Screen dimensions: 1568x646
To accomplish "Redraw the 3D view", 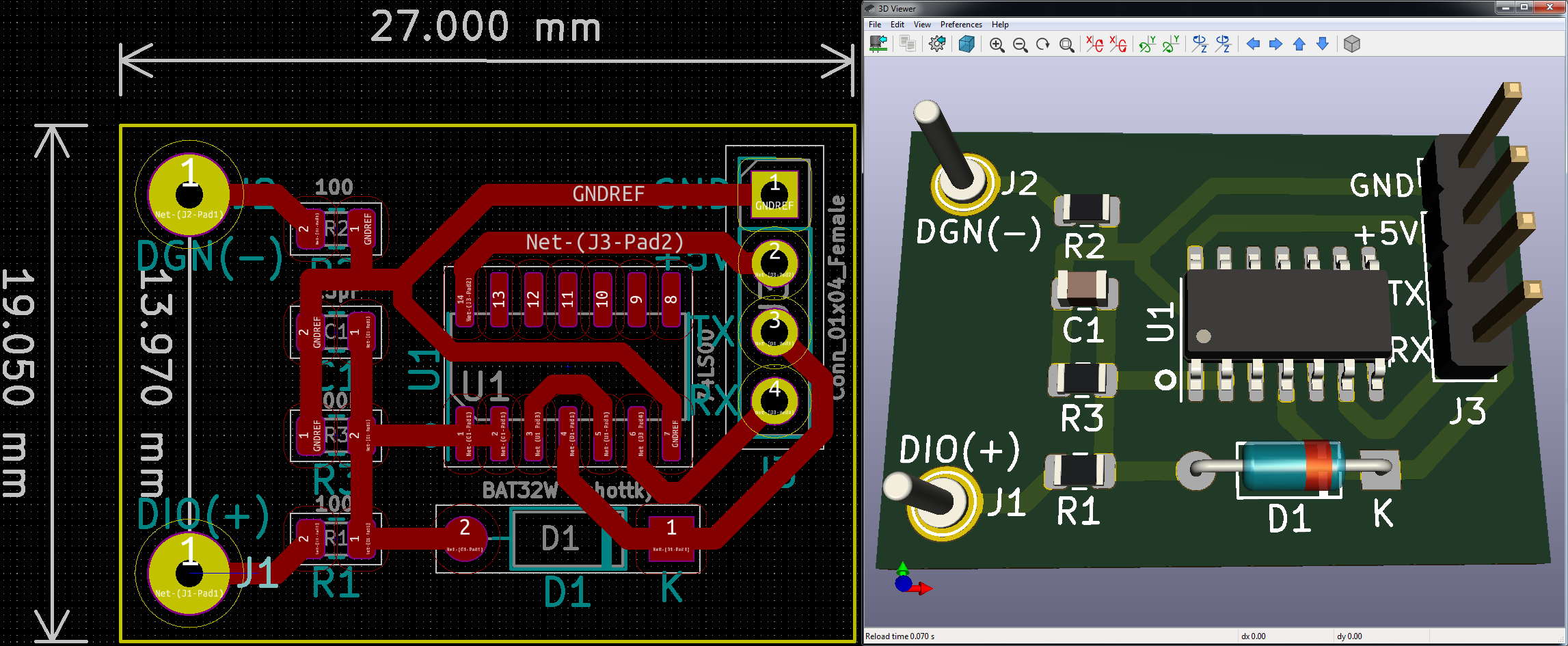I will pos(1043,45).
